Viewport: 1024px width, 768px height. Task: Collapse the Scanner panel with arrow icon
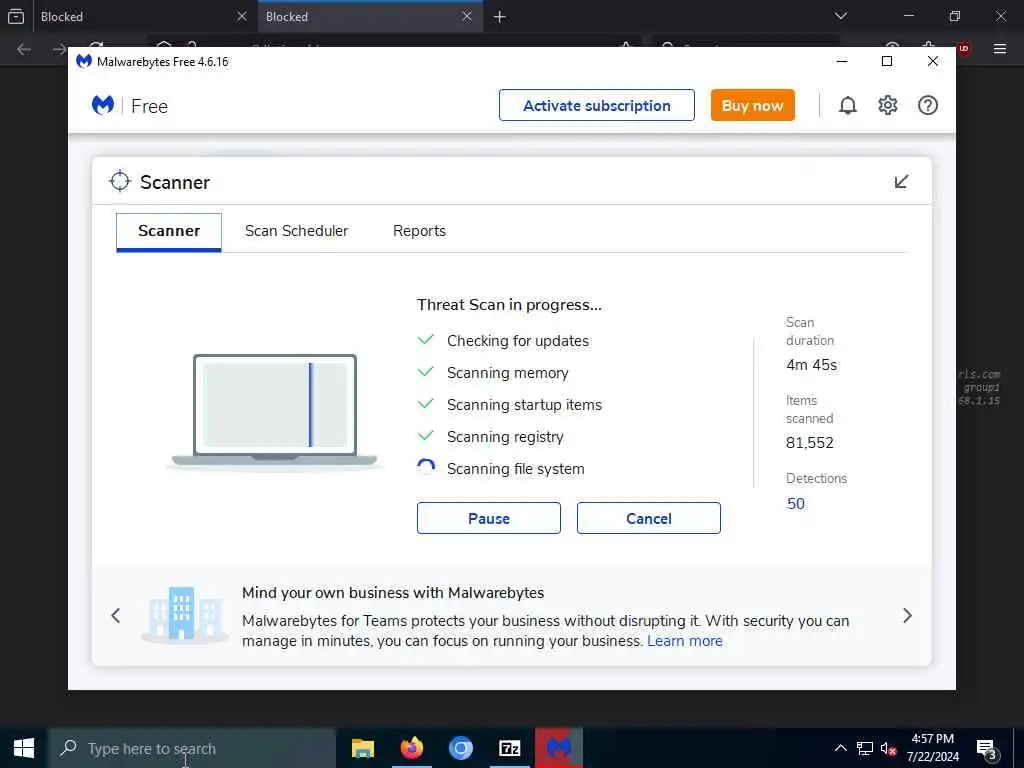pos(901,182)
